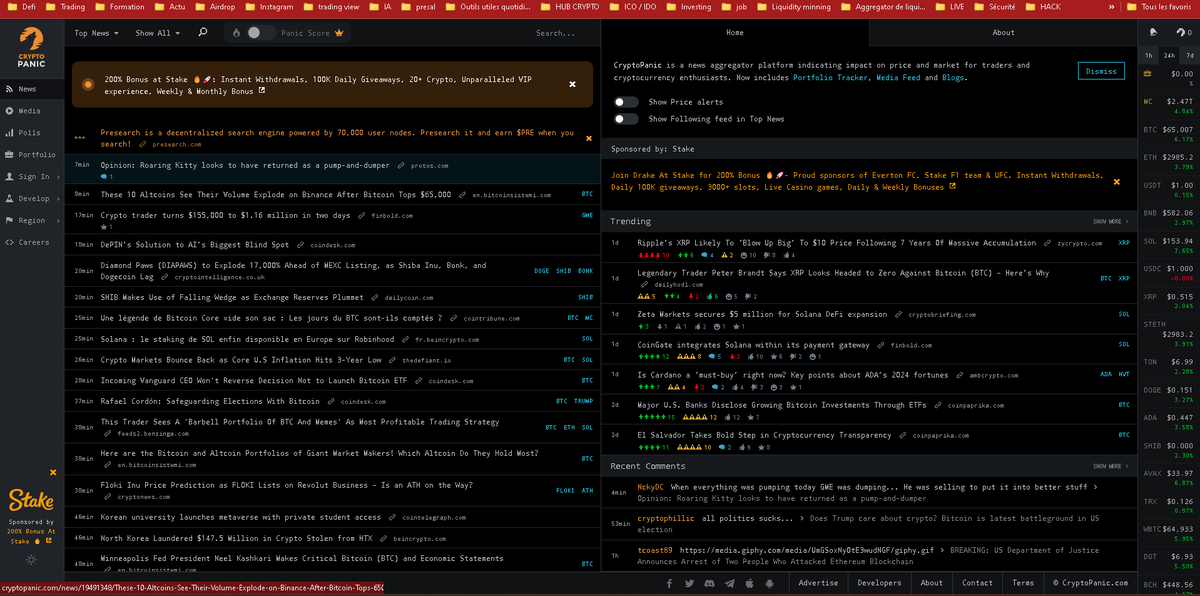Open the Trading bookmarks folder
1200x596 pixels.
(66, 6)
